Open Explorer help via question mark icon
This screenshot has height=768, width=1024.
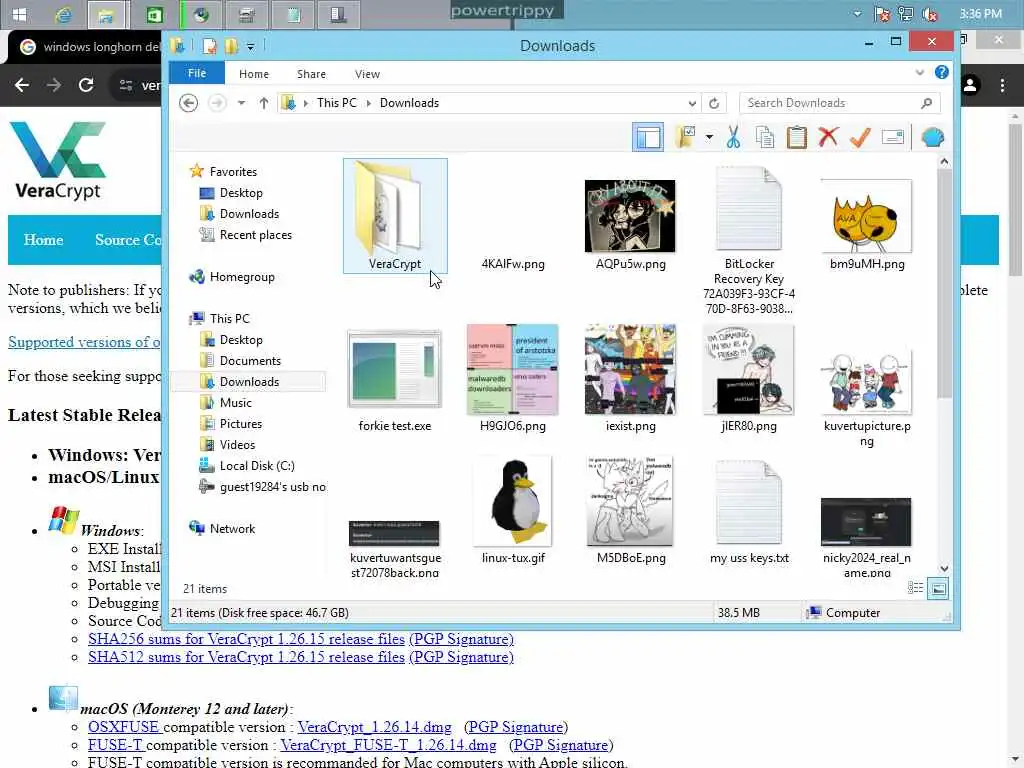pyautogui.click(x=942, y=72)
